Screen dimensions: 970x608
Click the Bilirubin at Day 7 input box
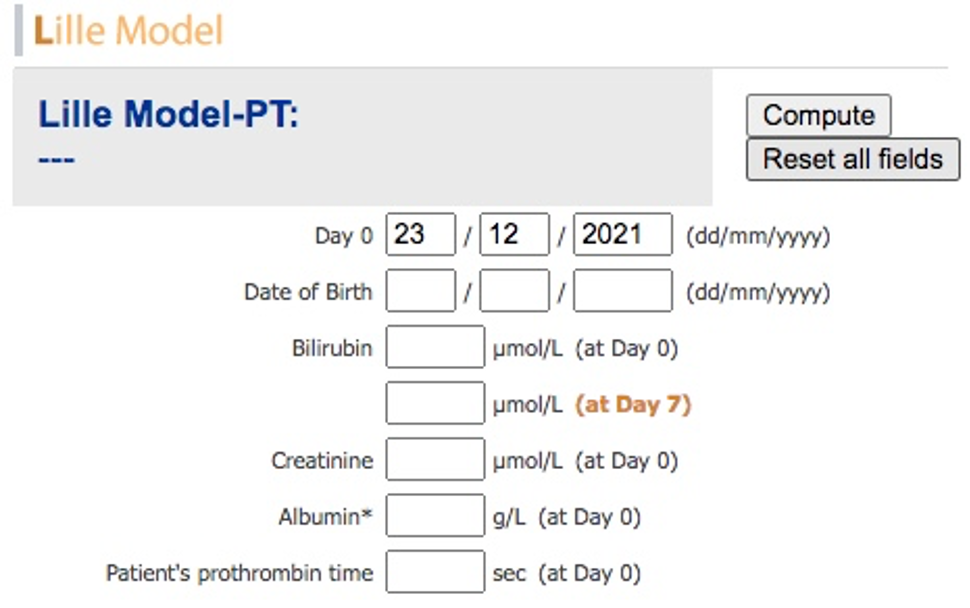coord(435,403)
